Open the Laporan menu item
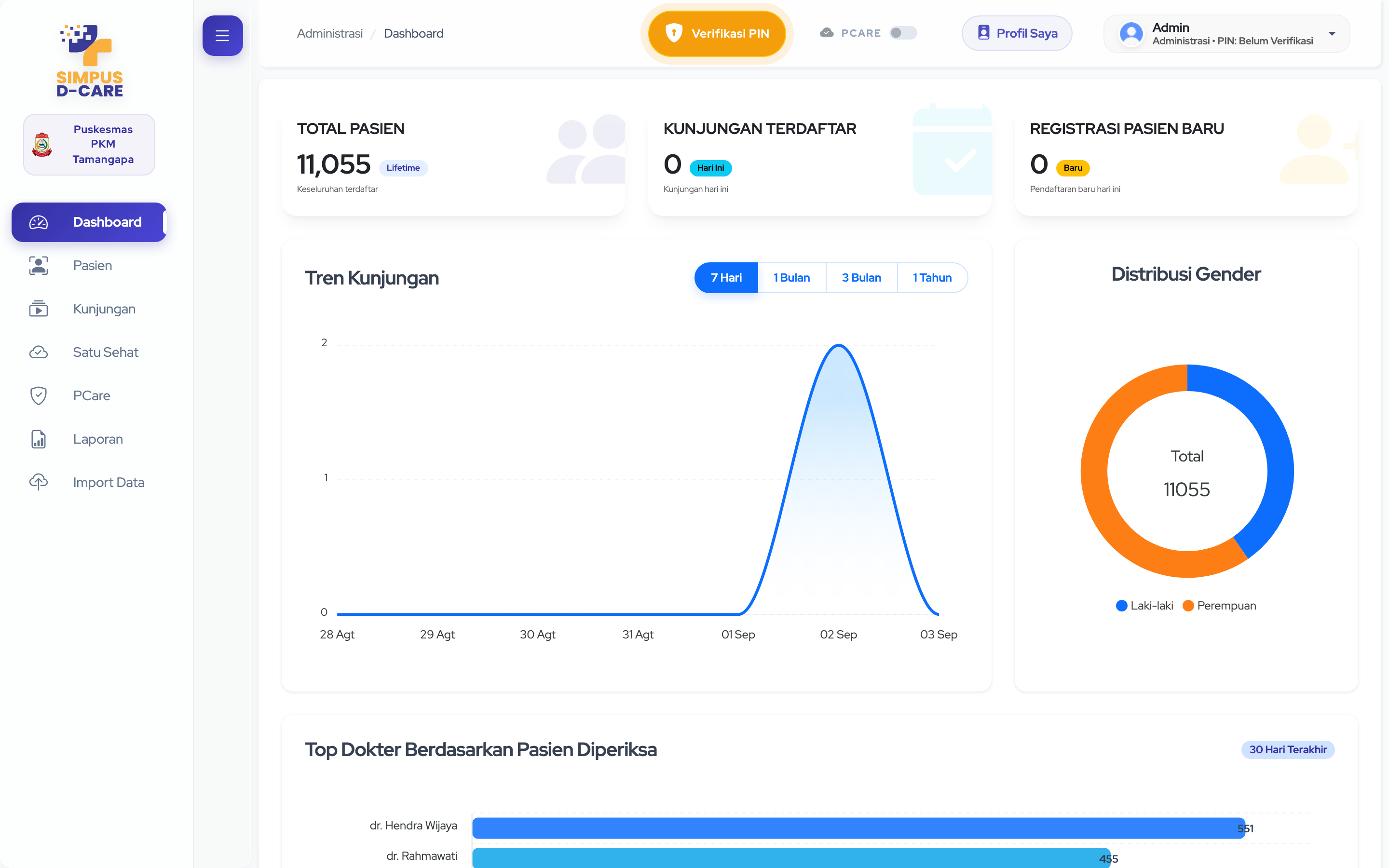The height and width of the screenshot is (868, 1389). pyautogui.click(x=89, y=439)
